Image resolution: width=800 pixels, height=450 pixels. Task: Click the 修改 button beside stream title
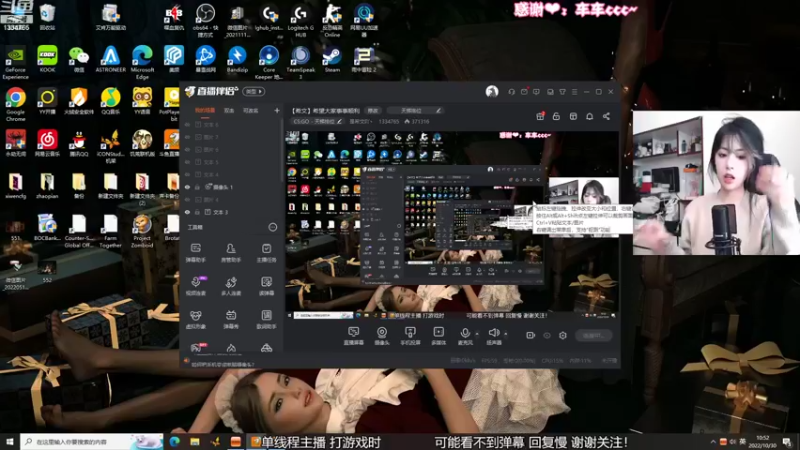coord(373,110)
